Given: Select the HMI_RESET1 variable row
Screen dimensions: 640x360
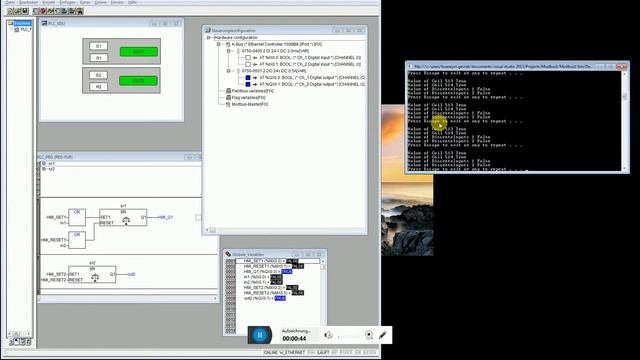Looking at the screenshot, I should pyautogui.click(x=273, y=266).
